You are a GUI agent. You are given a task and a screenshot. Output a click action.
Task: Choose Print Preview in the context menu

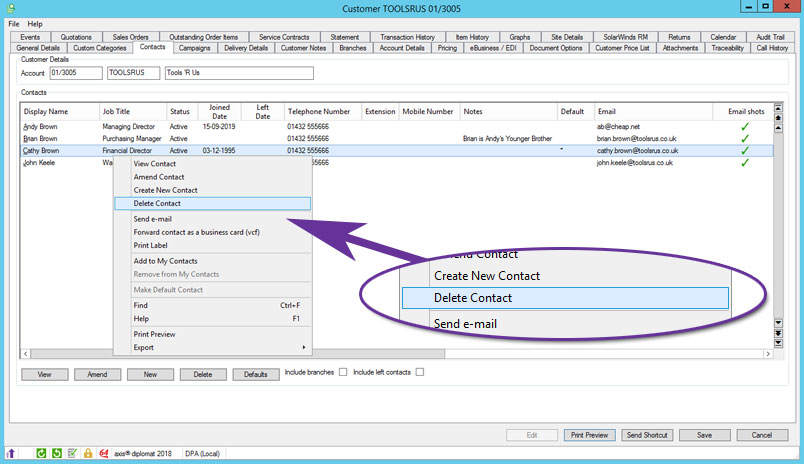tap(212, 334)
